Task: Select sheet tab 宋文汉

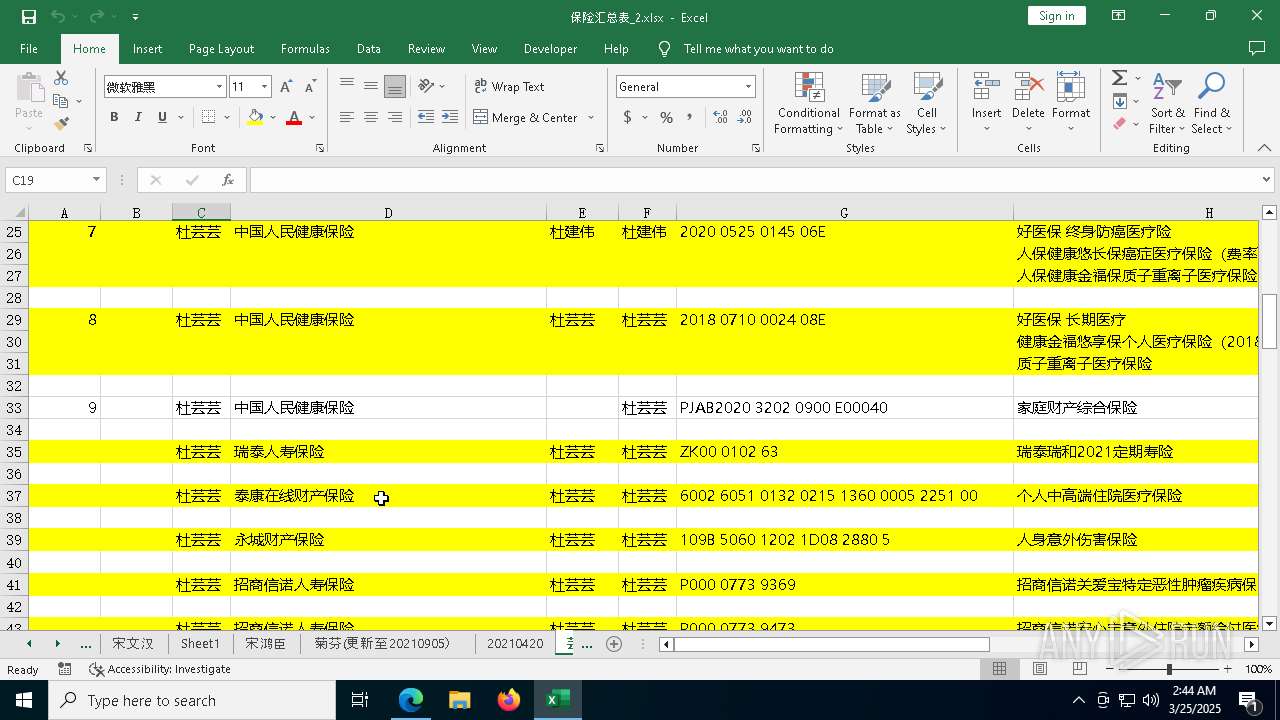Action: point(133,643)
